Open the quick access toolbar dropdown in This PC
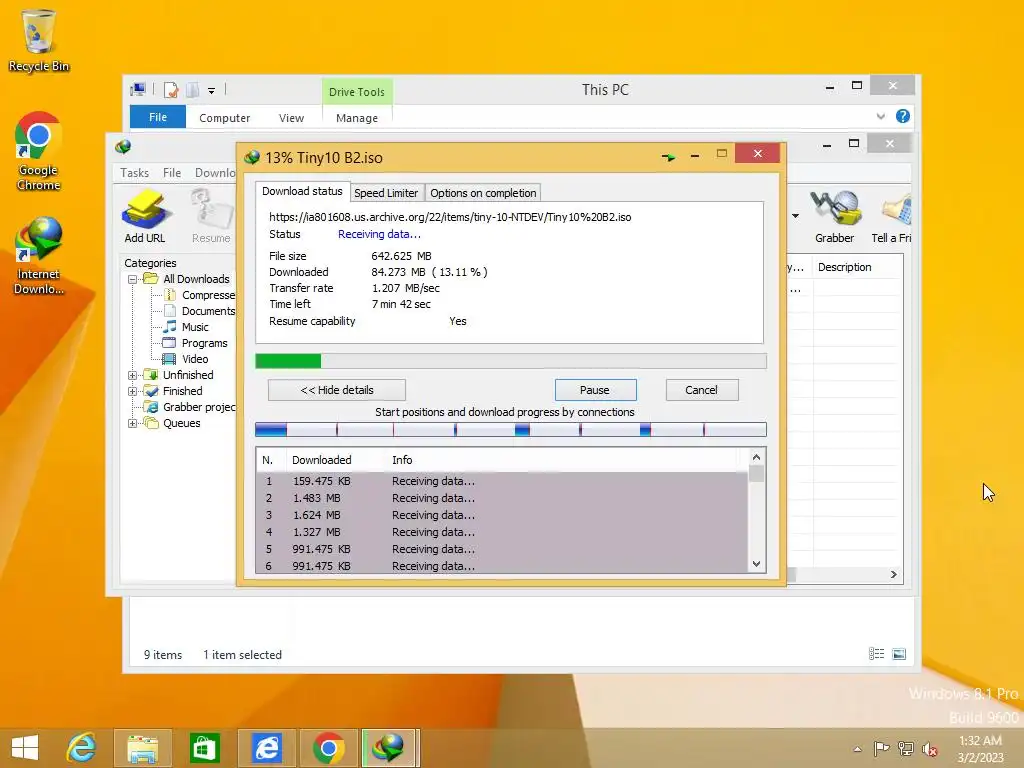This screenshot has width=1024, height=768. [x=212, y=91]
